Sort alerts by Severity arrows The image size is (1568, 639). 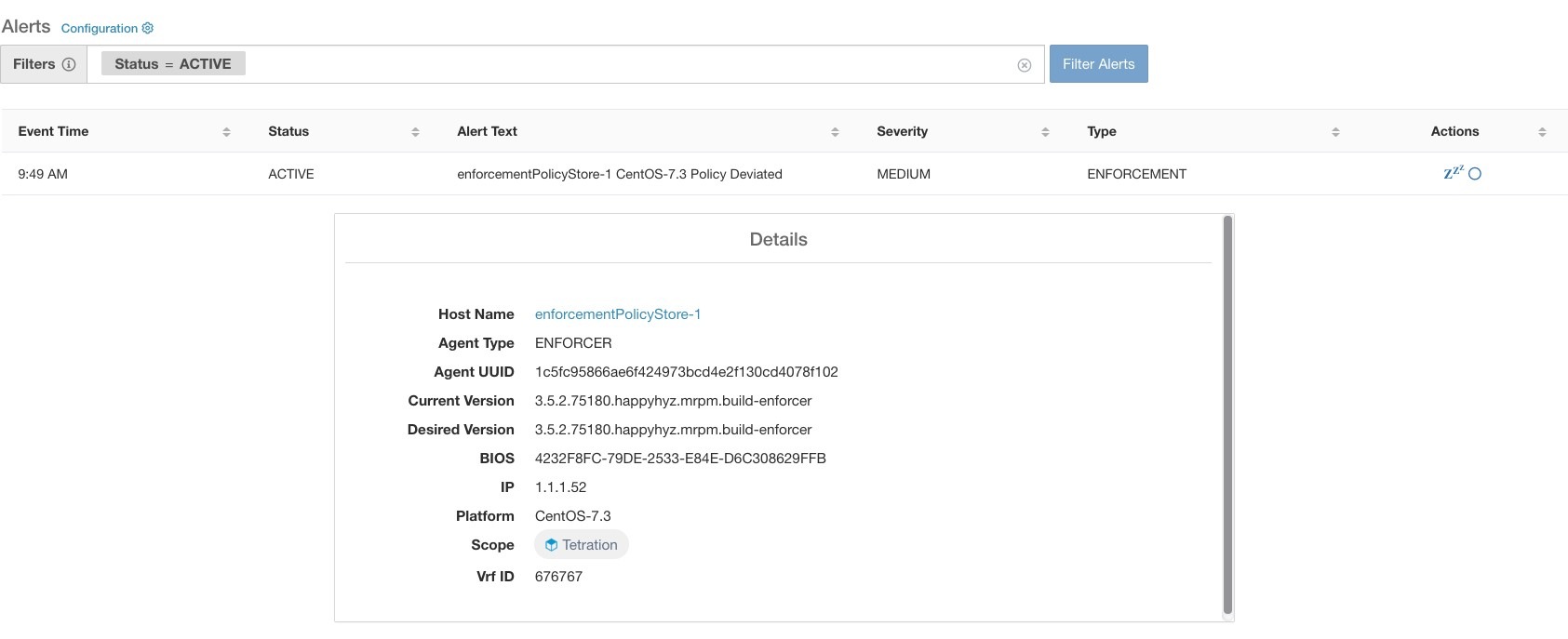pos(1045,132)
